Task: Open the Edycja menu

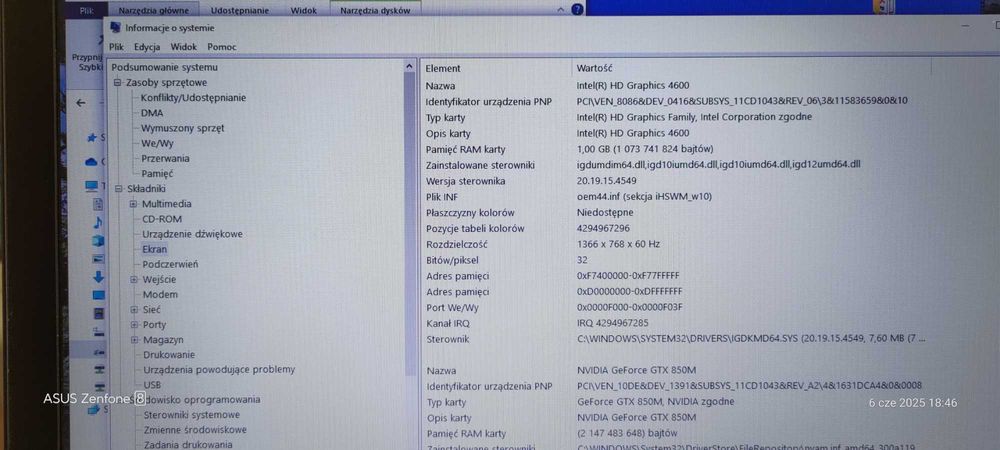Action: tap(147, 47)
